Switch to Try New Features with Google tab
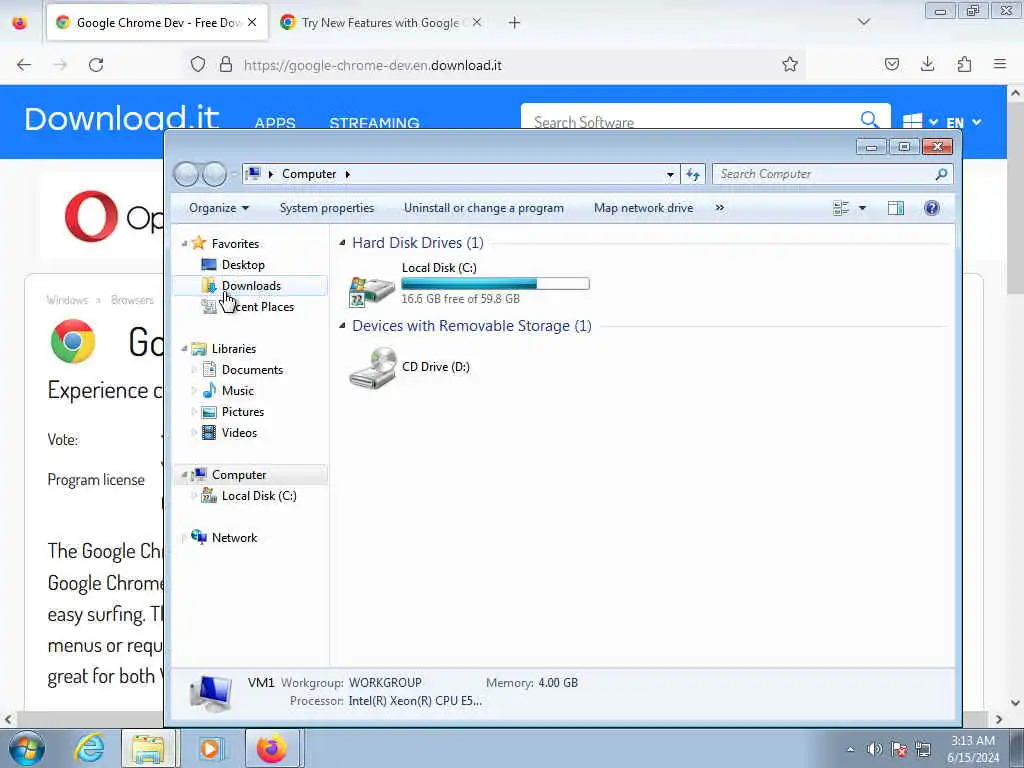The image size is (1024, 768). point(381,22)
